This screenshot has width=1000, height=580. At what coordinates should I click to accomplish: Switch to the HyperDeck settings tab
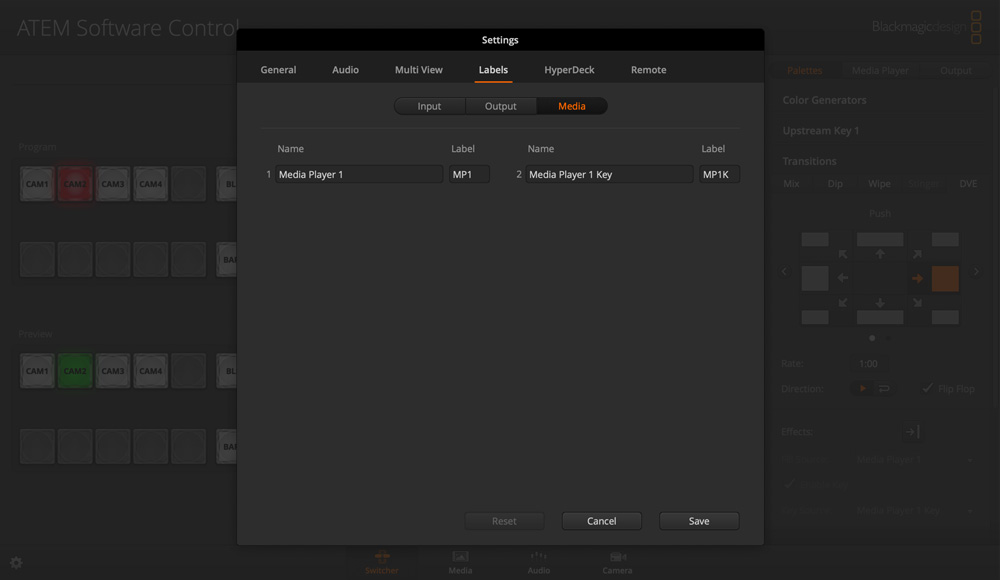(570, 70)
